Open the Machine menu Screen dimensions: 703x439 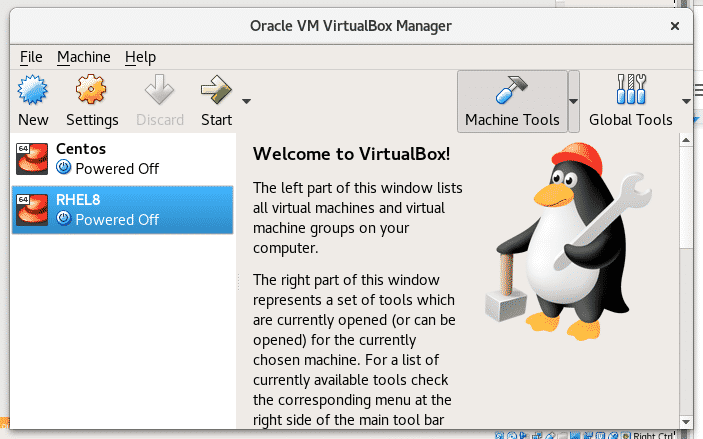click(x=83, y=57)
